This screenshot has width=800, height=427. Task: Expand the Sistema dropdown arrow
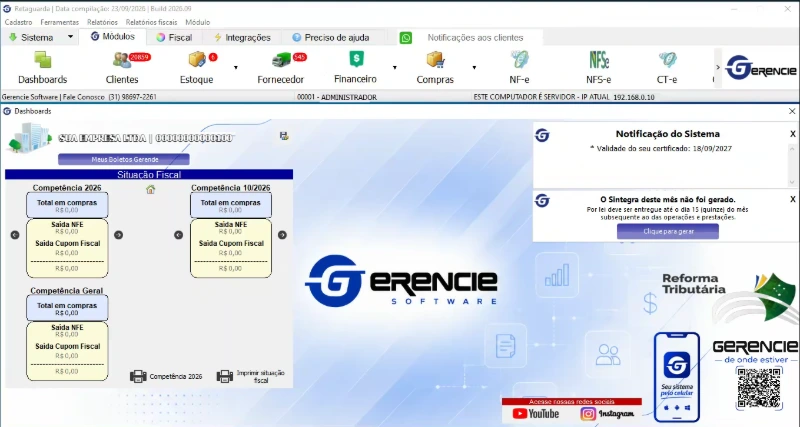coord(70,37)
